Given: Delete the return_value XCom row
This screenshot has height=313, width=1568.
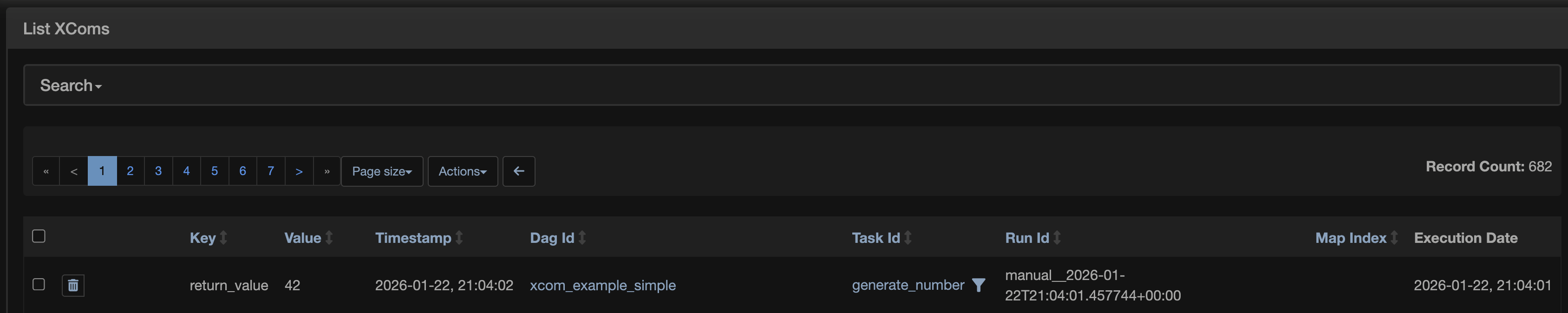Looking at the screenshot, I should [x=72, y=285].
